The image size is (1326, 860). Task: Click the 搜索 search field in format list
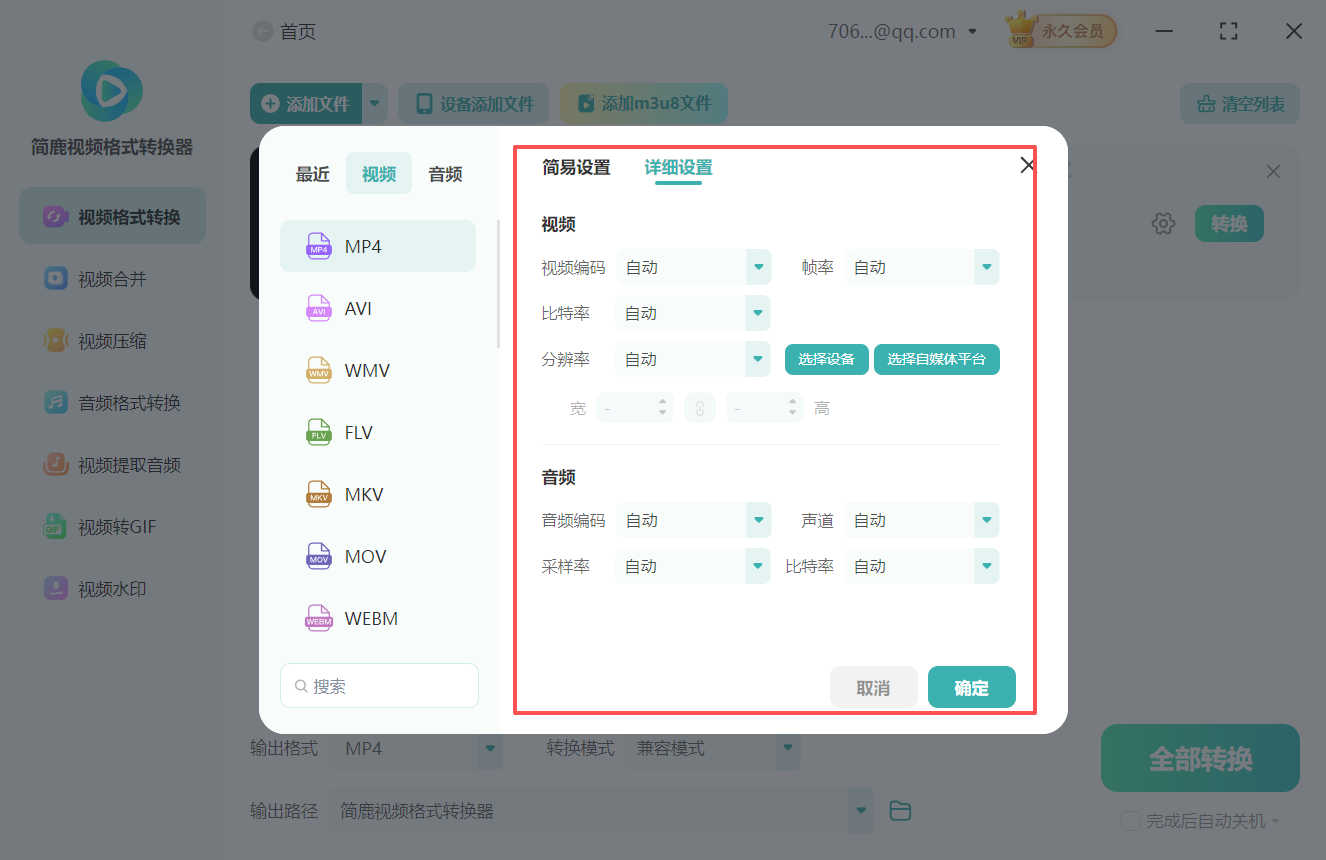379,685
